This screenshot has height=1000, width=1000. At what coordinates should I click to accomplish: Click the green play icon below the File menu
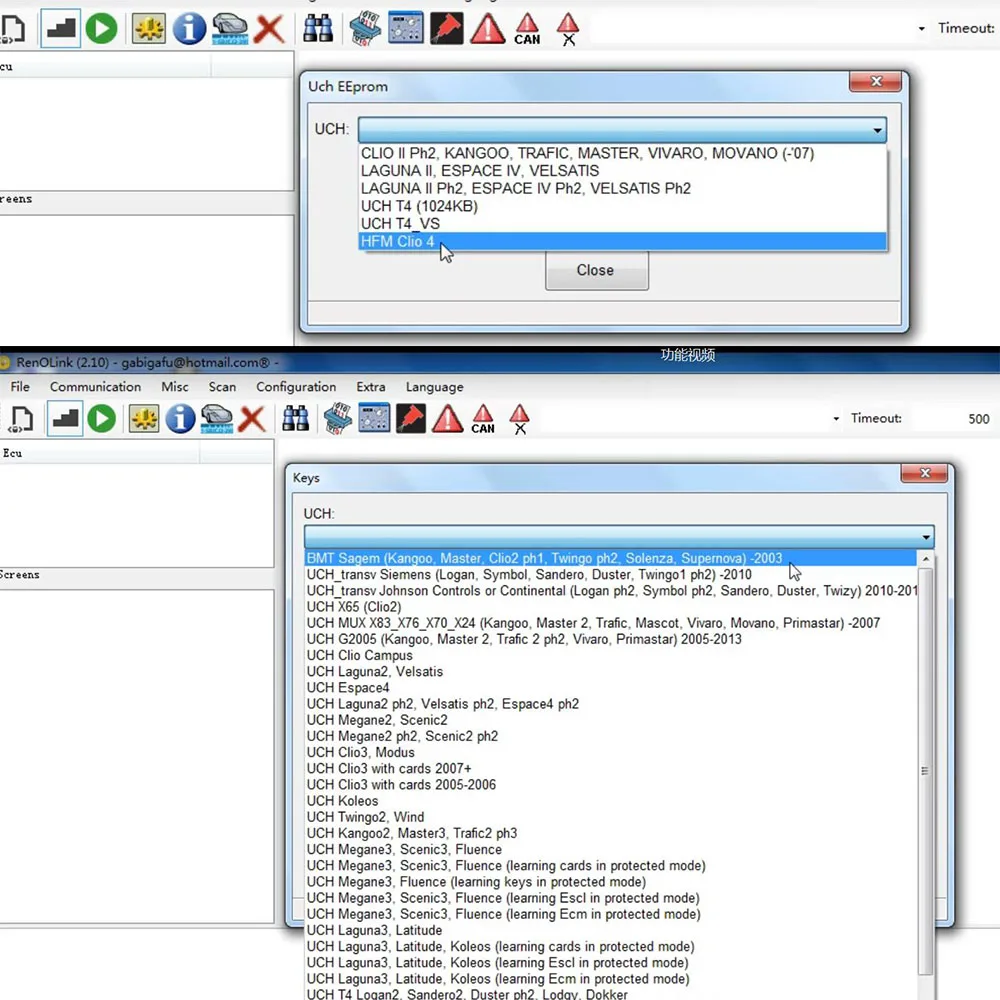coord(101,418)
